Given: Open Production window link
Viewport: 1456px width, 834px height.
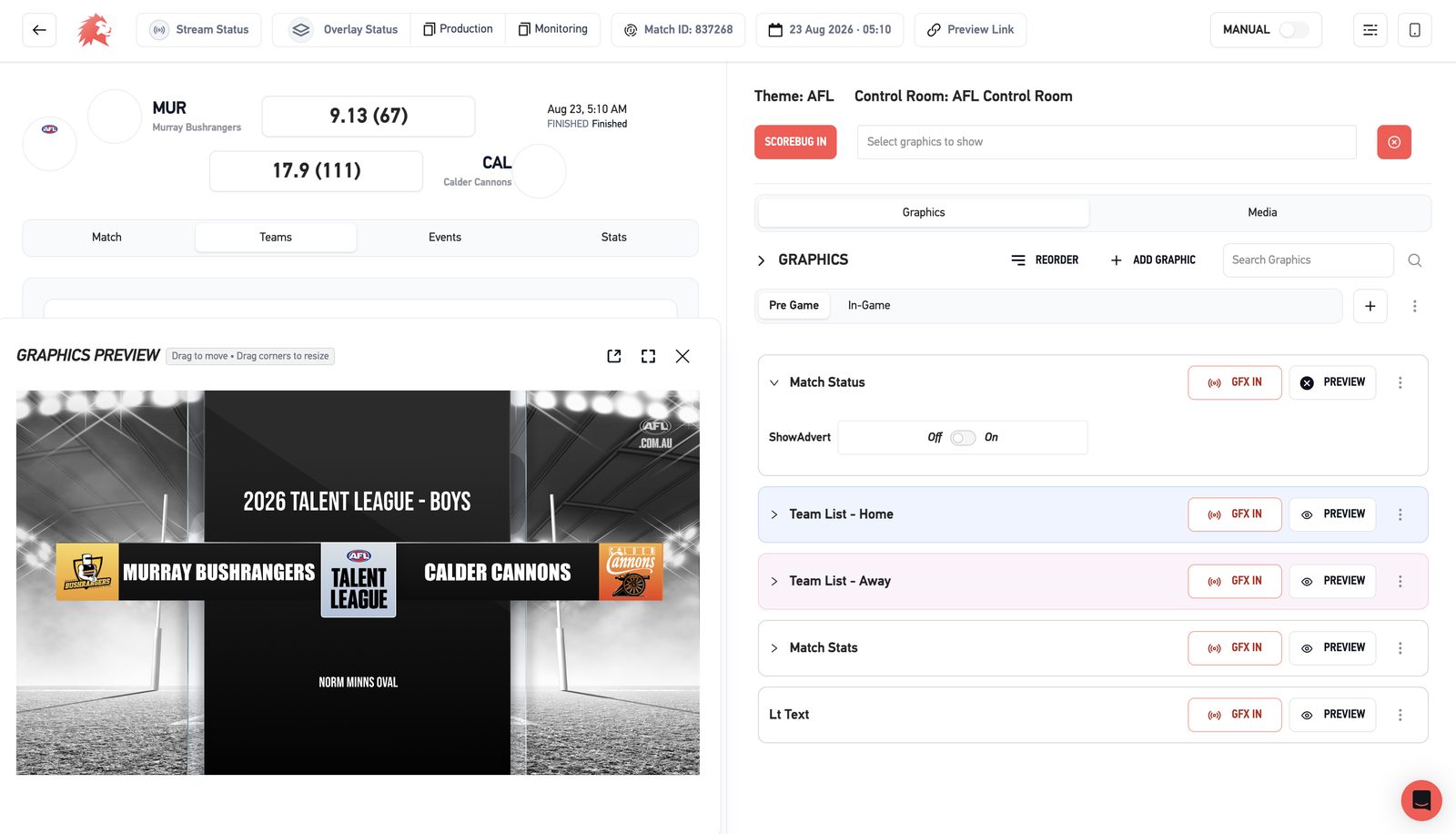Looking at the screenshot, I should click(458, 29).
